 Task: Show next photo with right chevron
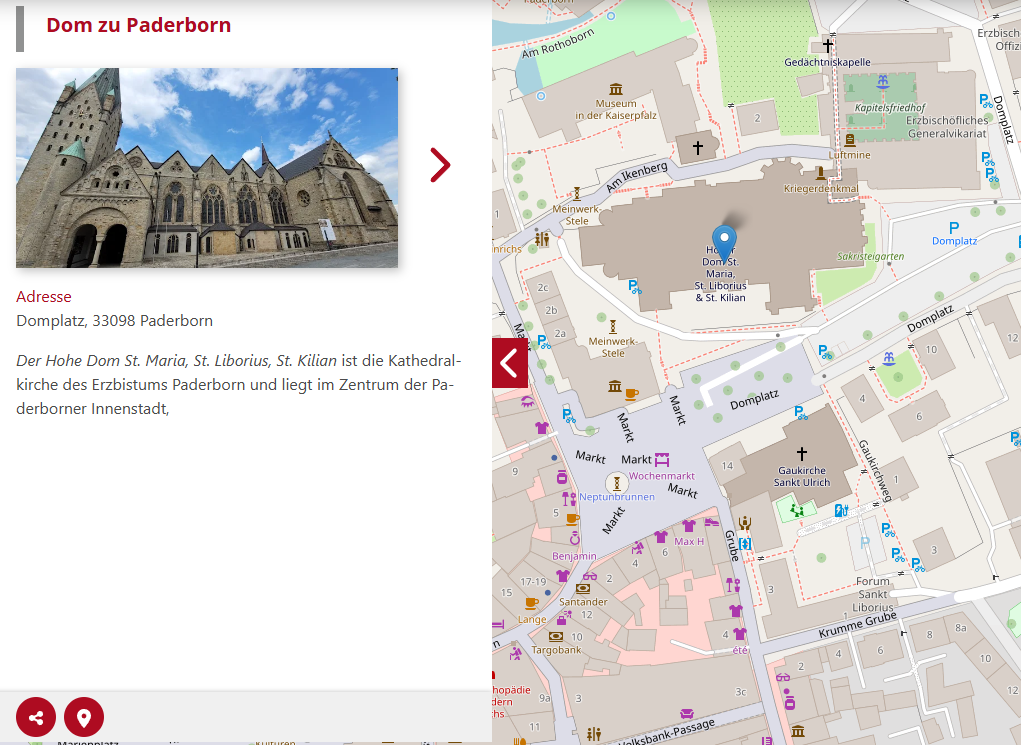pos(440,165)
